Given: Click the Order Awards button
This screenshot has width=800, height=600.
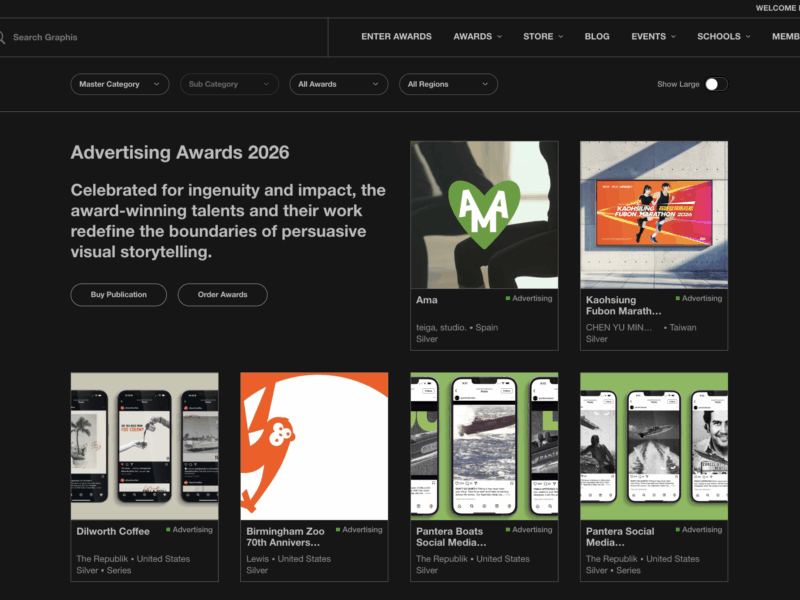Looking at the screenshot, I should click(223, 295).
